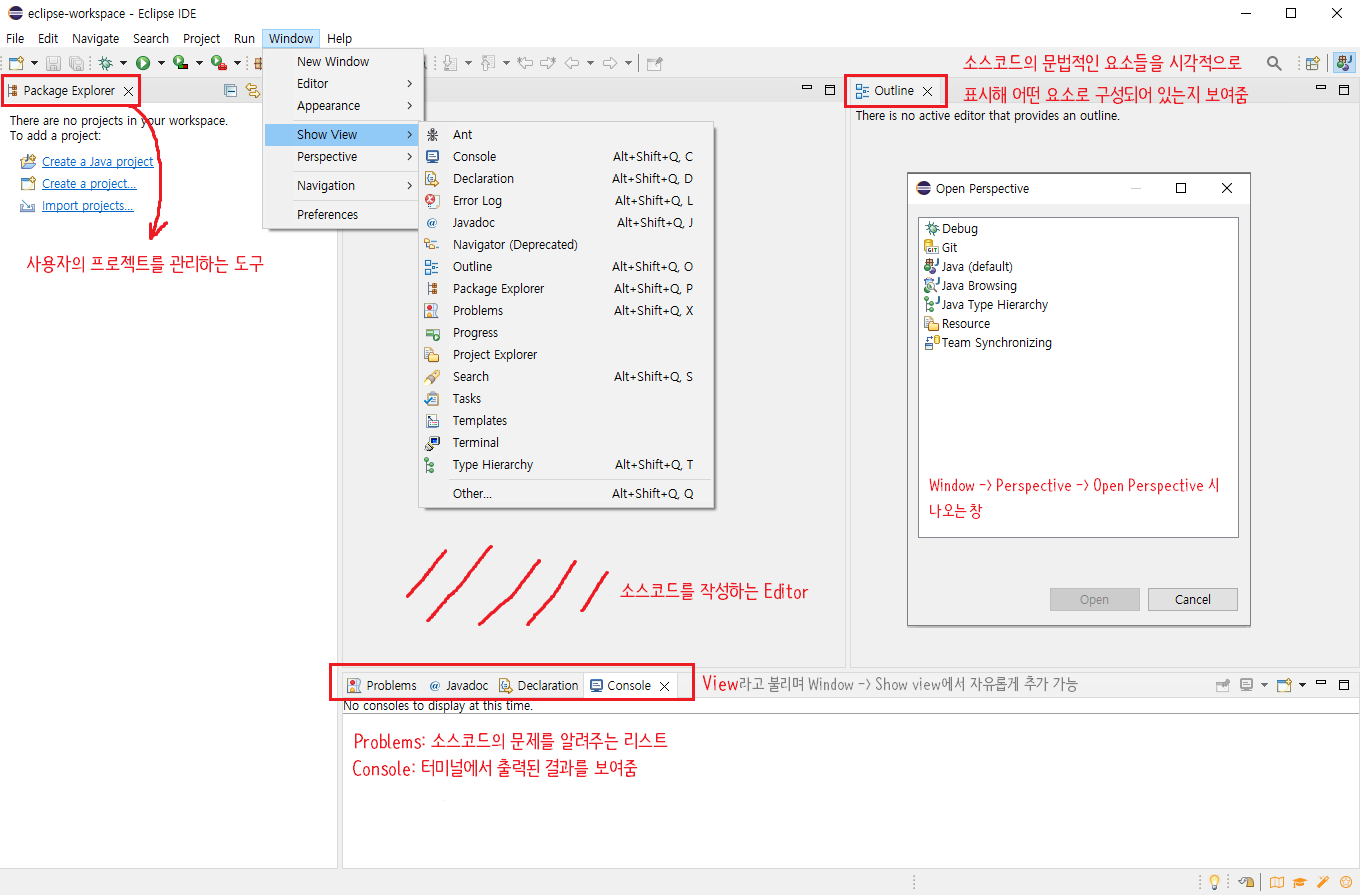Open the Open Console dropdown arrow
1360x895 pixels.
point(1302,685)
